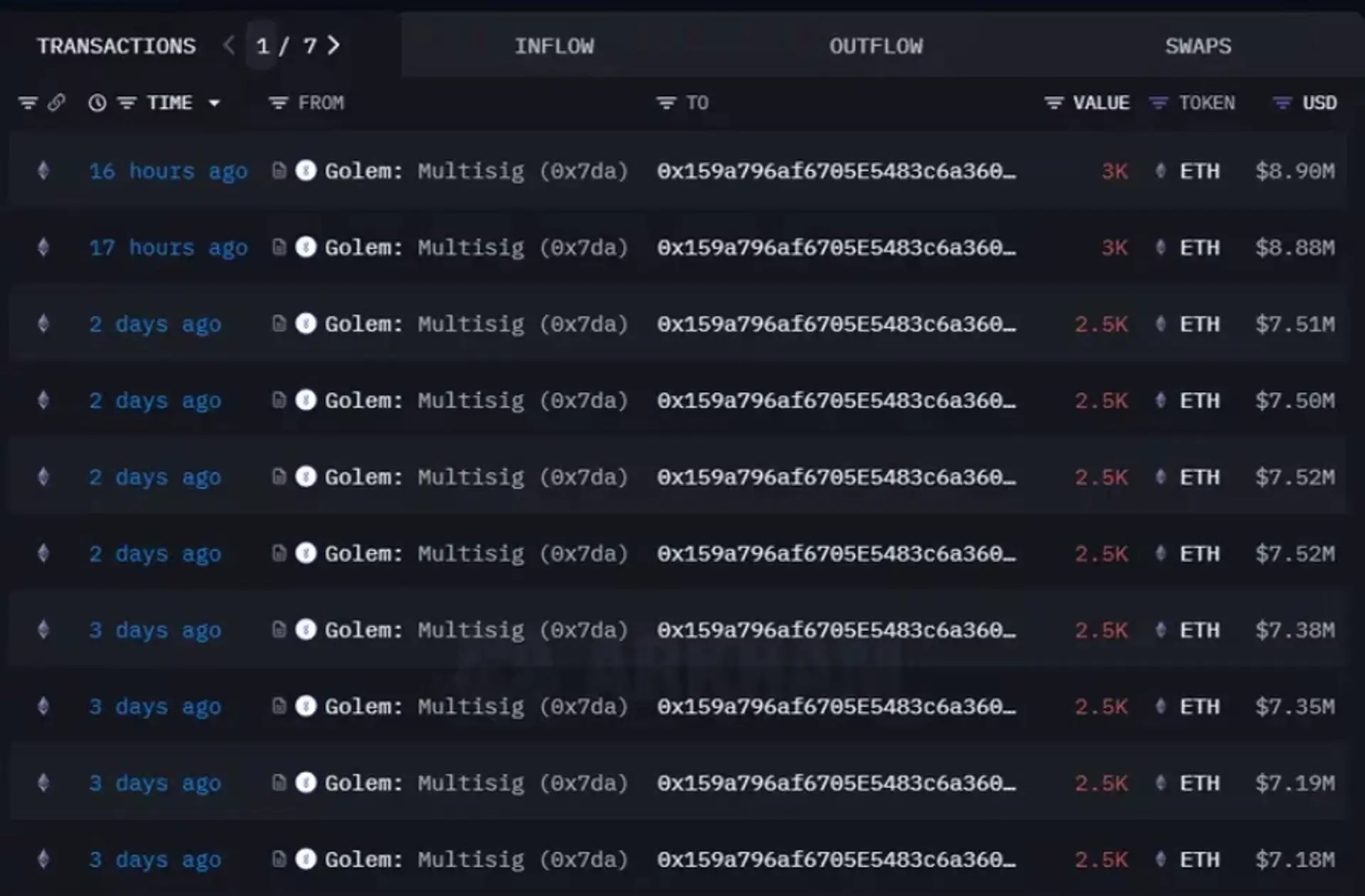Click the $7.18M USD value
Screen dimensions: 1365x896
coord(1295,860)
